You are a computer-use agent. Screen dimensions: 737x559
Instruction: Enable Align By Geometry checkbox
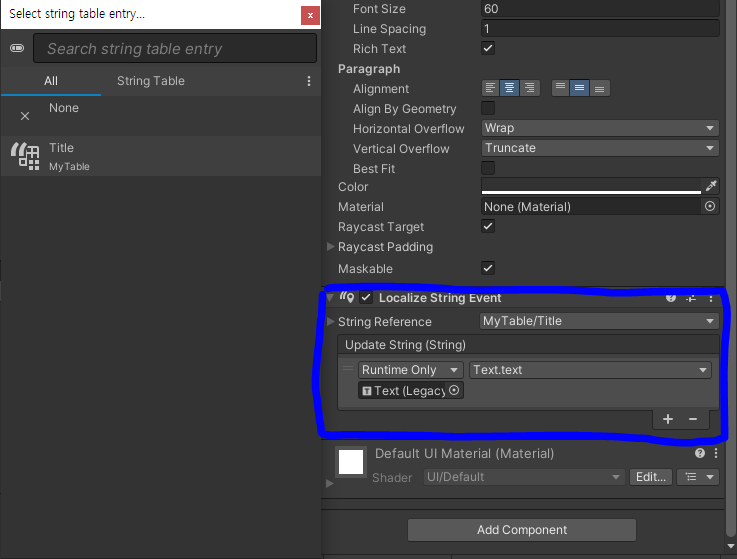[488, 108]
